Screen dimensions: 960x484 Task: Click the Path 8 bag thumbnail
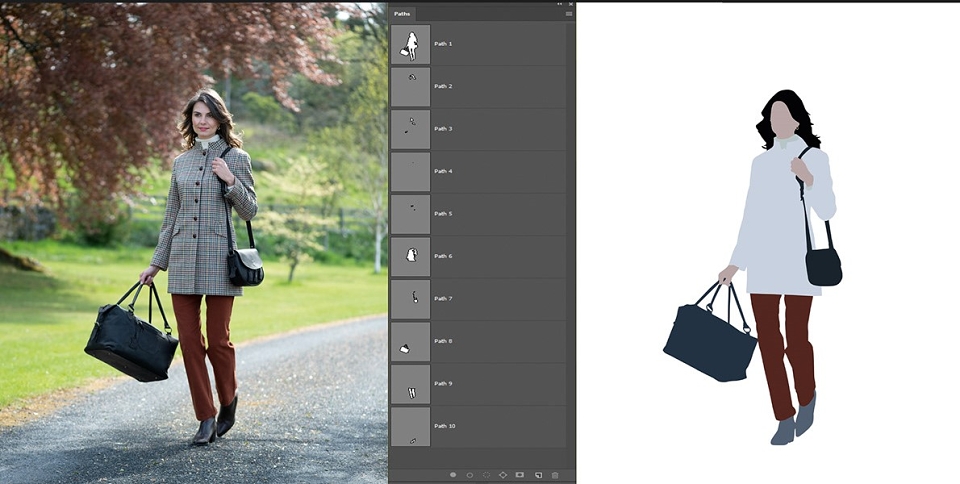click(411, 341)
